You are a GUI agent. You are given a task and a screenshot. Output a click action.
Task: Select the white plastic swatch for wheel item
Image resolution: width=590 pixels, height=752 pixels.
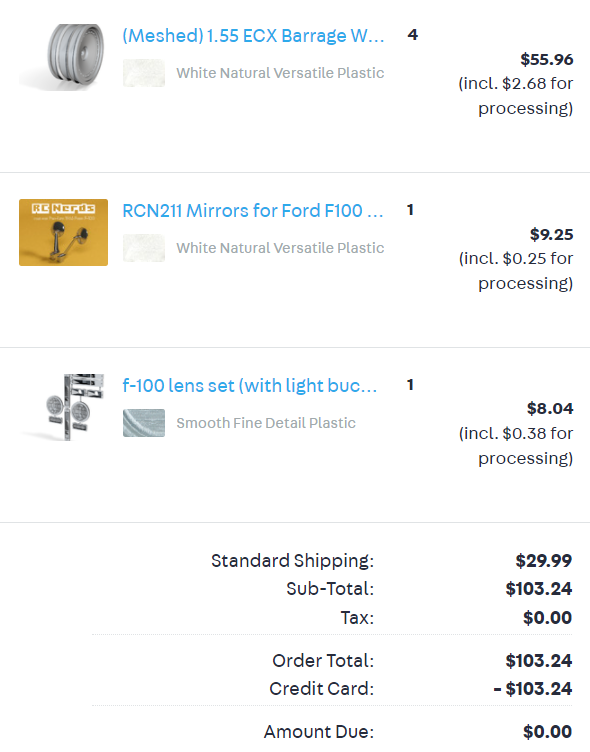(144, 73)
